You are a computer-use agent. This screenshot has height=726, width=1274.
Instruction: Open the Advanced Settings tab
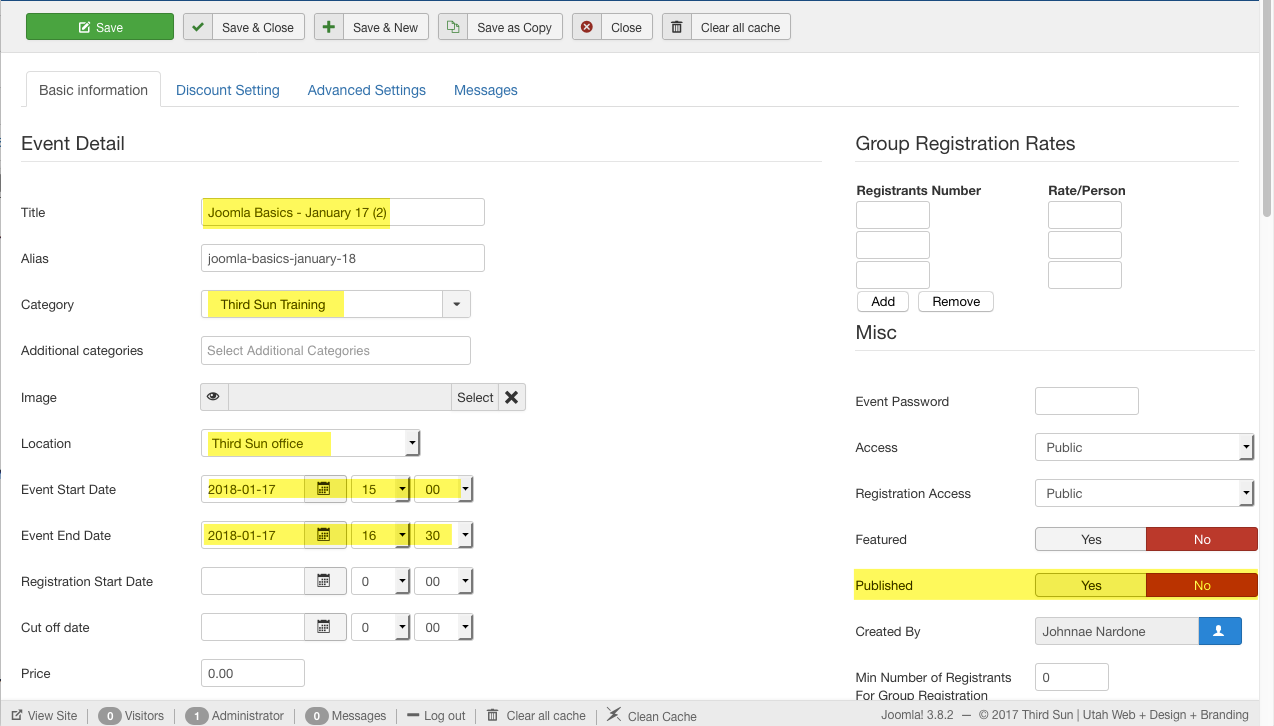(366, 90)
